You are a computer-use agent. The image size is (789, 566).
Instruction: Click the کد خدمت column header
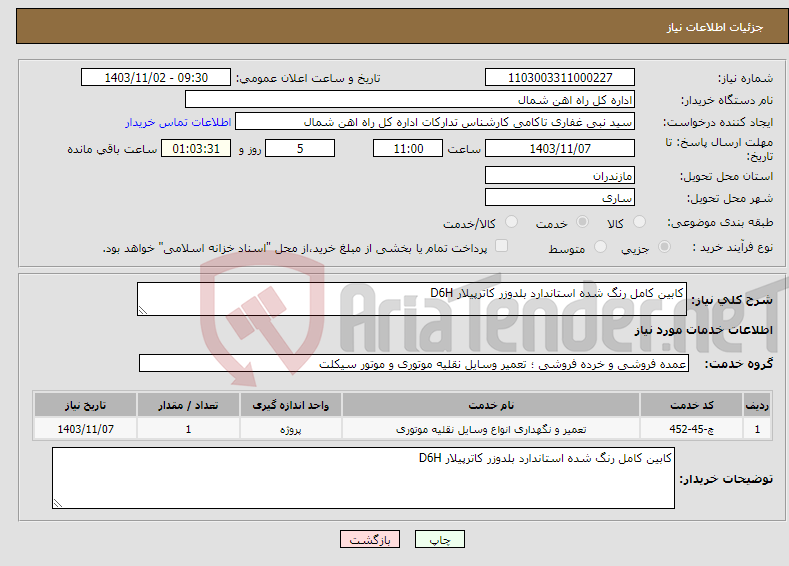[691, 405]
